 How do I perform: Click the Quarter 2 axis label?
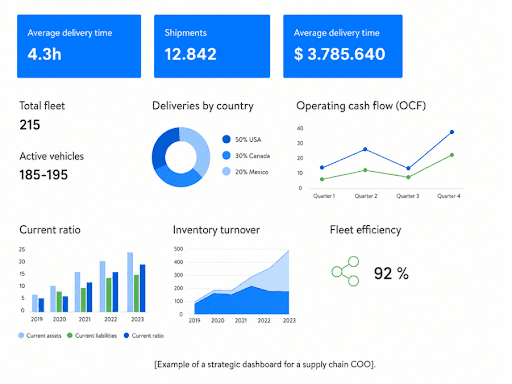click(366, 196)
